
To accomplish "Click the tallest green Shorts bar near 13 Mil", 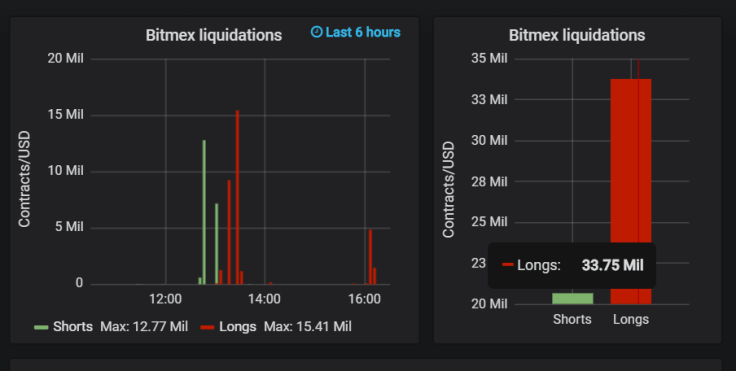I will (204, 212).
